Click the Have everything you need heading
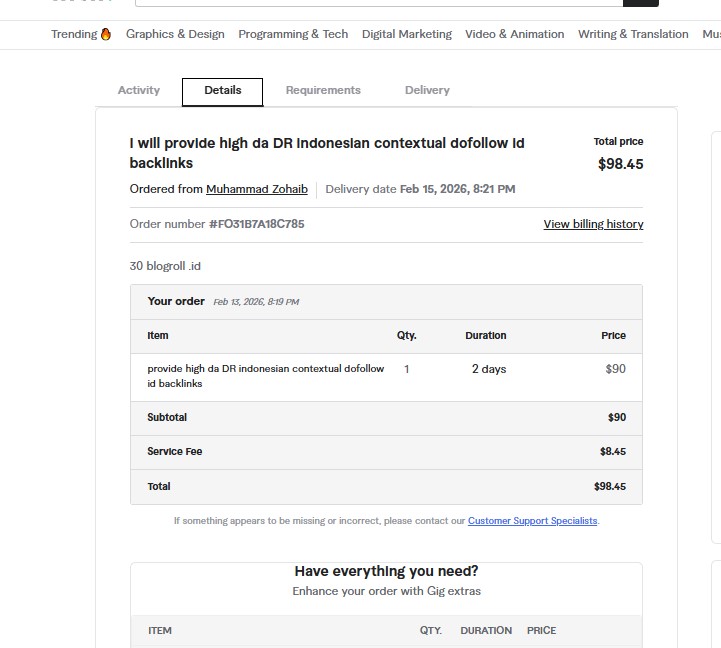 [x=386, y=571]
